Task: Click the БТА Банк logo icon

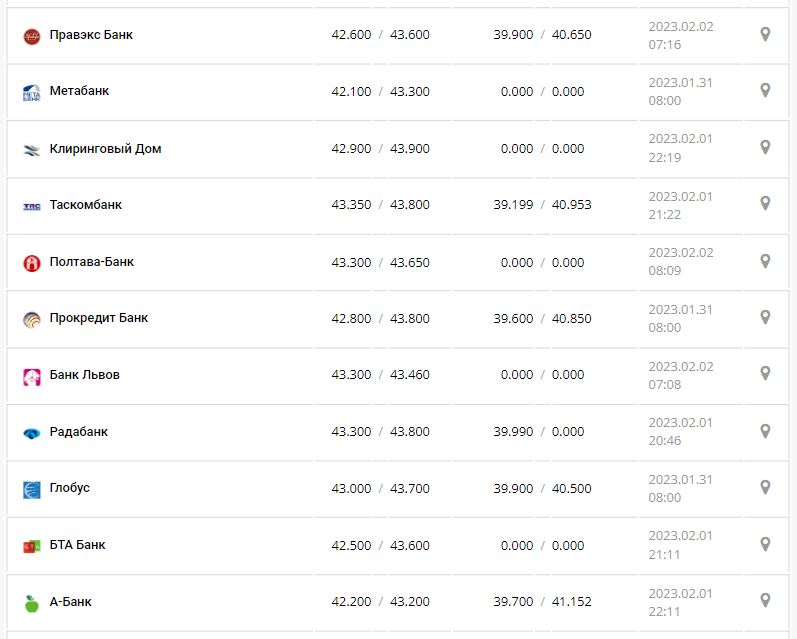Action: [x=31, y=546]
